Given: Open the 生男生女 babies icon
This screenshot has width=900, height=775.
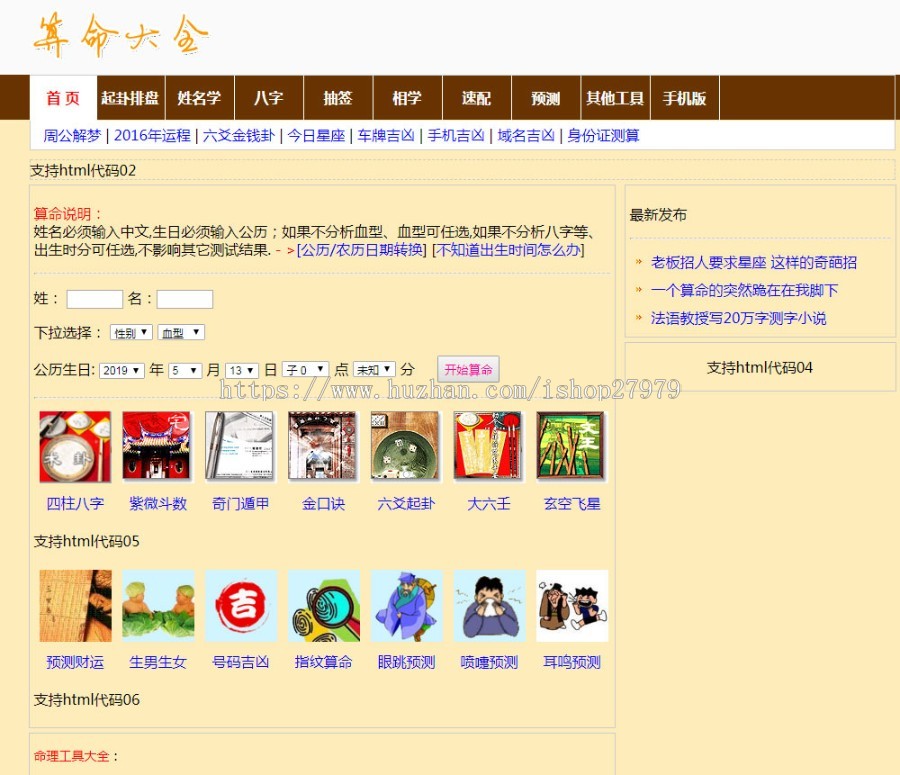Looking at the screenshot, I should (x=158, y=606).
